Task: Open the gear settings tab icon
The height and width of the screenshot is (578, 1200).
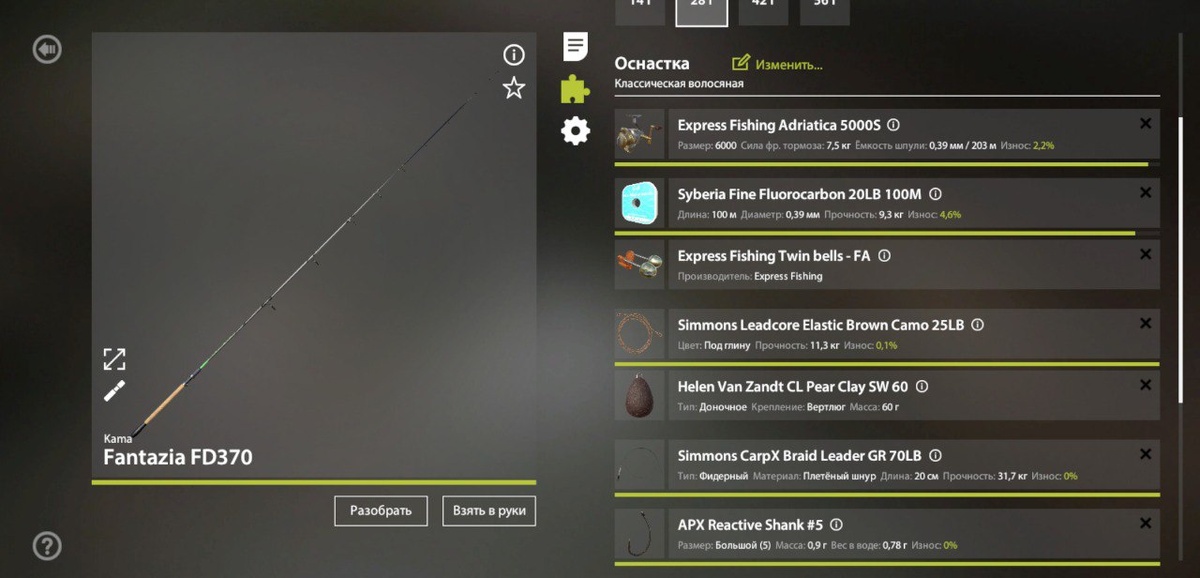Action: [575, 131]
